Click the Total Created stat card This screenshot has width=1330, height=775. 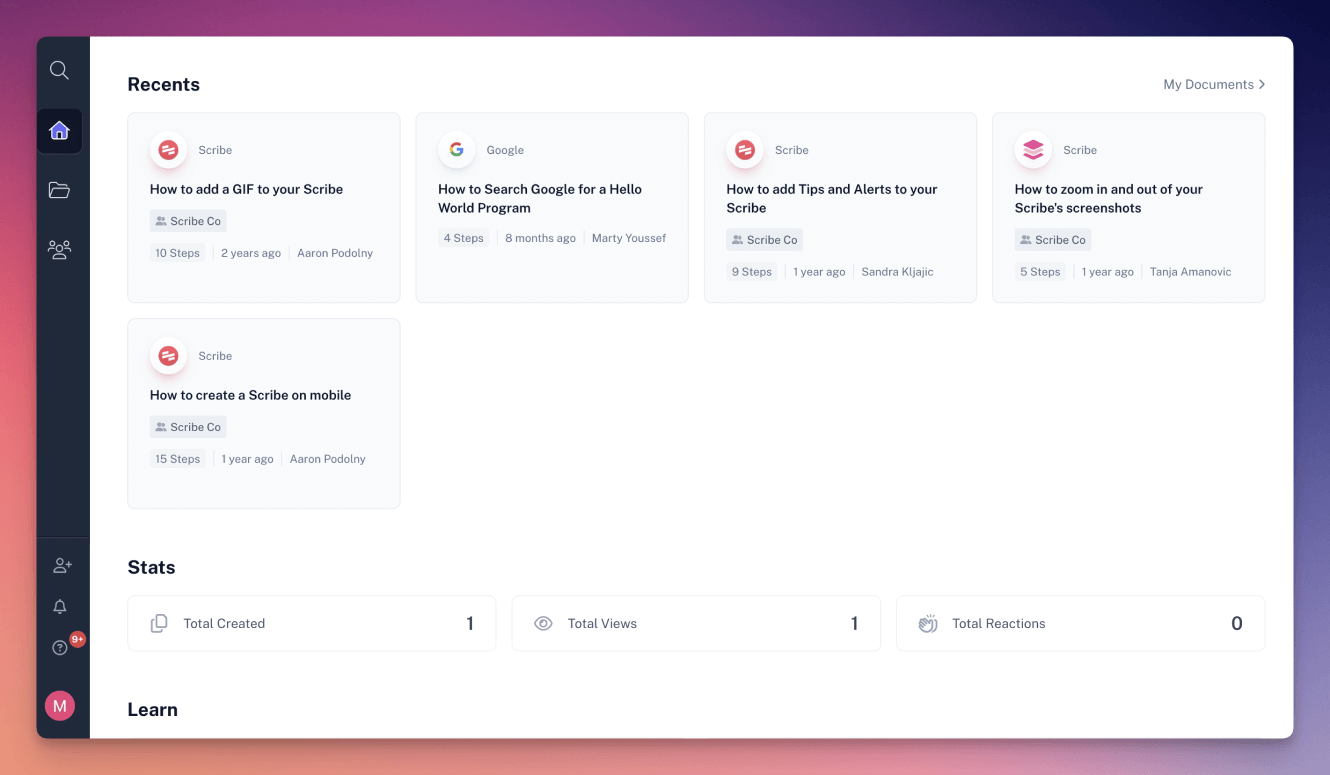[311, 623]
